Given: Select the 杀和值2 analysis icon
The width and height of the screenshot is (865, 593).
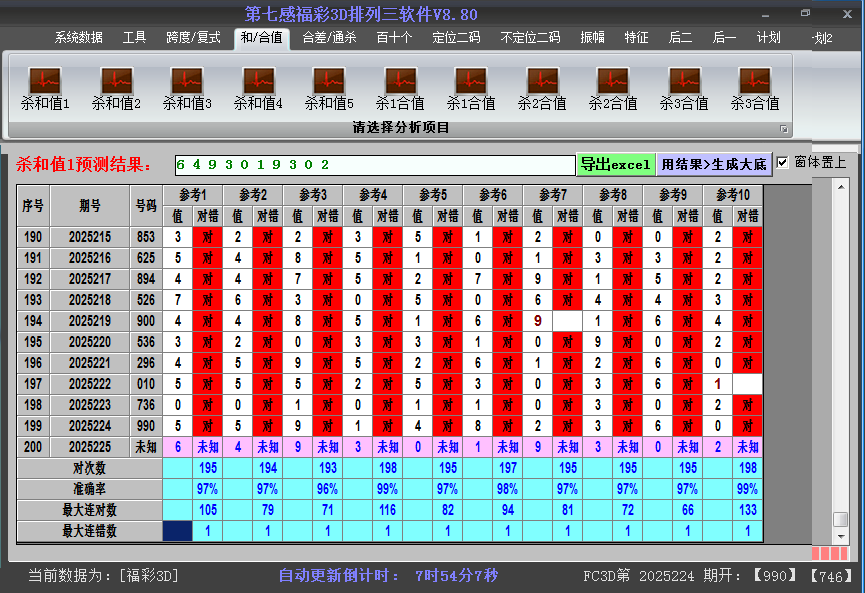Looking at the screenshot, I should click(x=116, y=82).
